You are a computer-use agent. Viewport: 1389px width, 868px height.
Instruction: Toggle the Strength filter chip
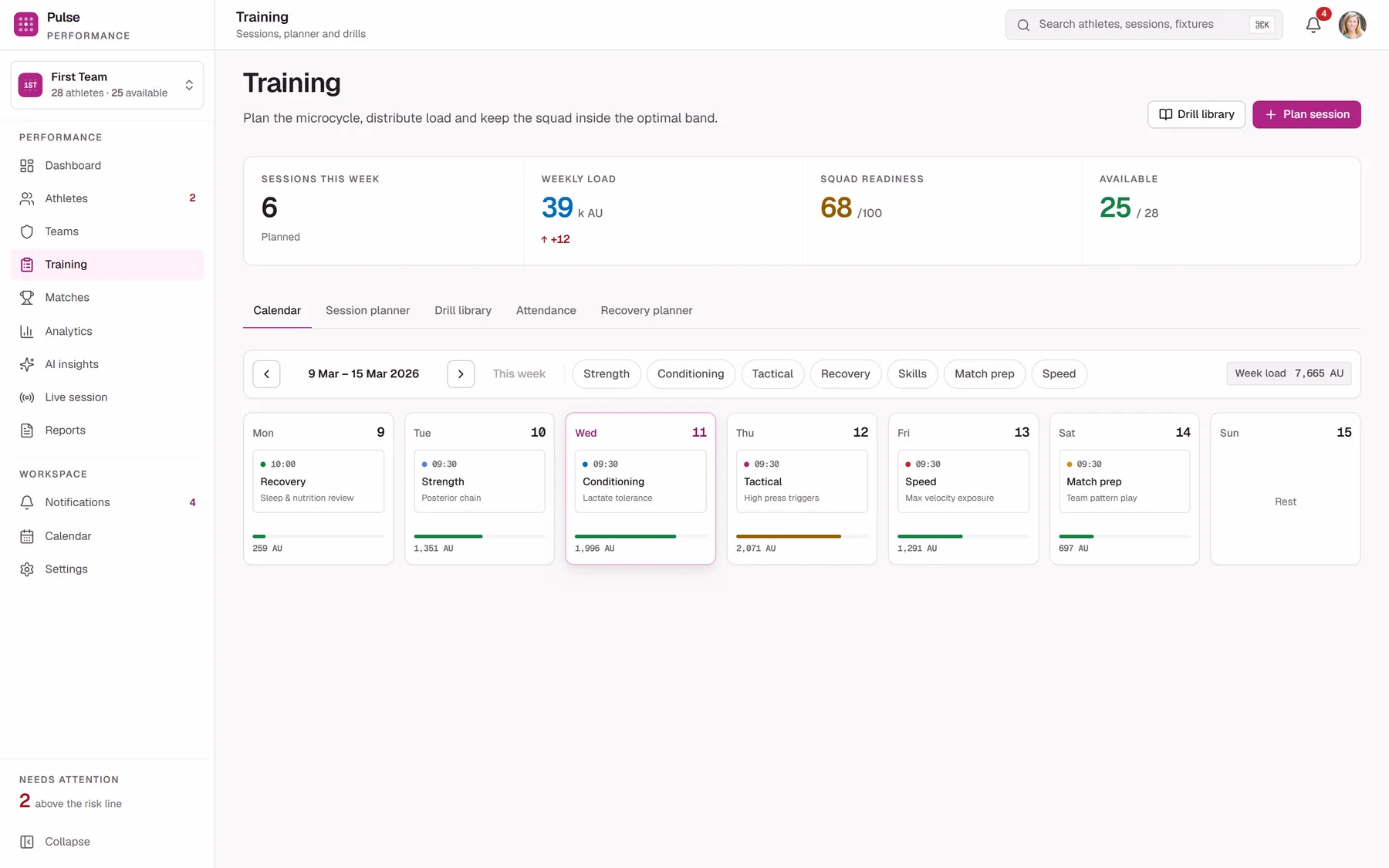(607, 374)
